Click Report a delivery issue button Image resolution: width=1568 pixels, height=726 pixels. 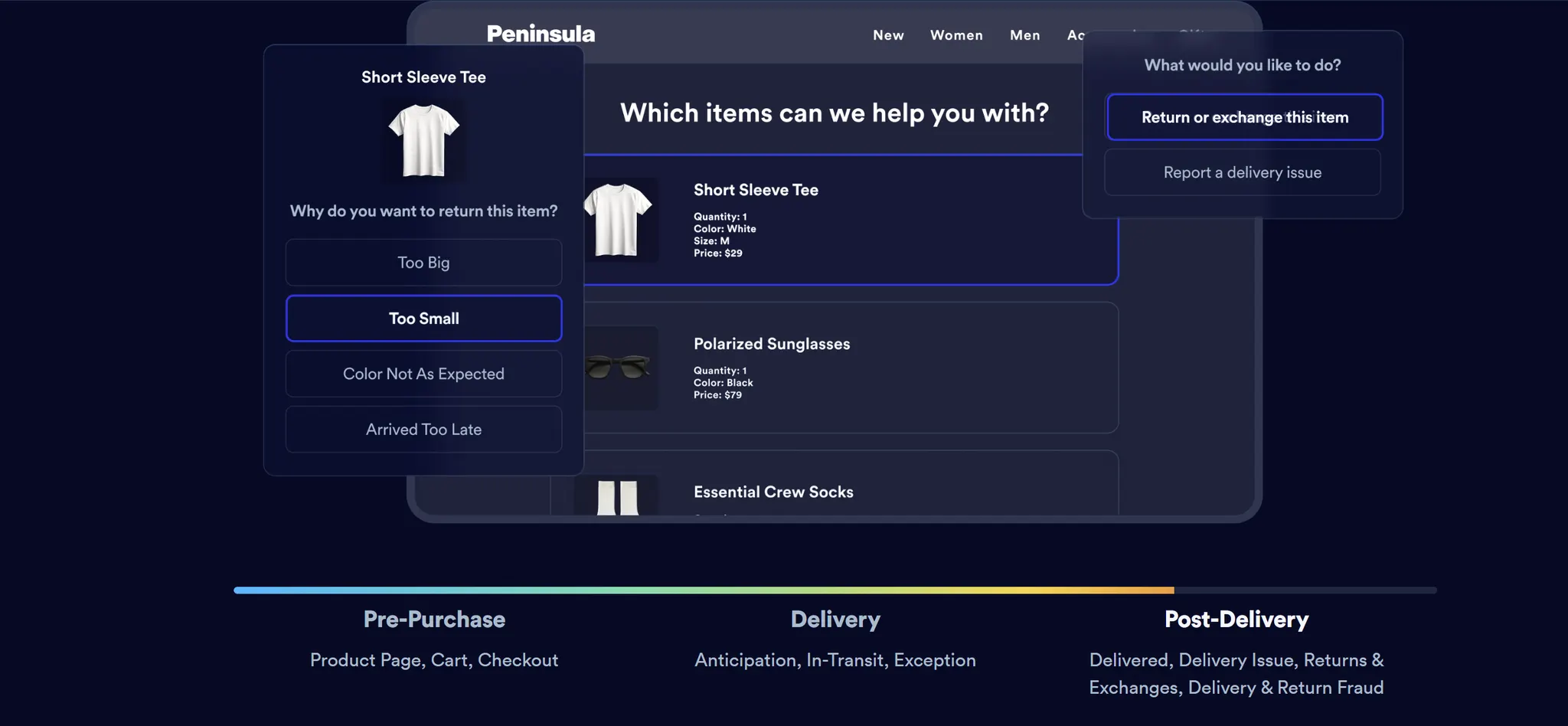point(1242,172)
